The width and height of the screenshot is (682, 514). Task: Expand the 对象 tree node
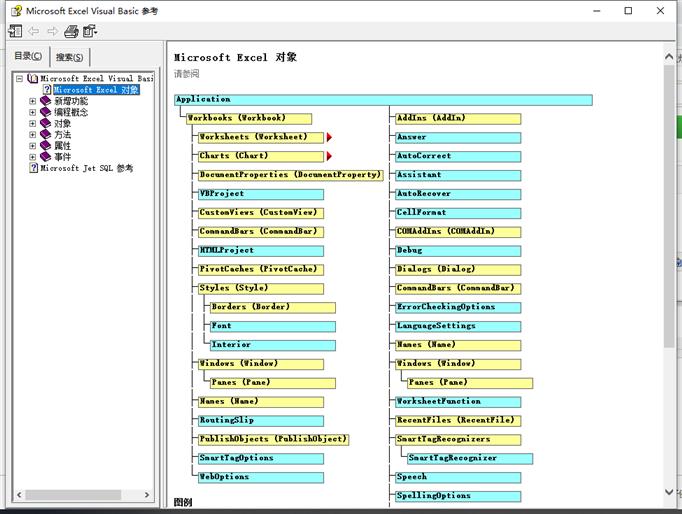(x=33, y=123)
